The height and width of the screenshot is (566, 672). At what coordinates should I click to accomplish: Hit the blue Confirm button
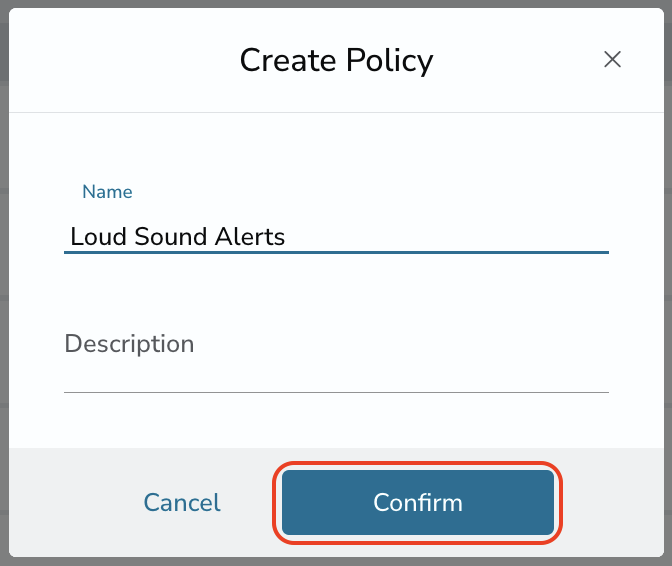tap(418, 503)
